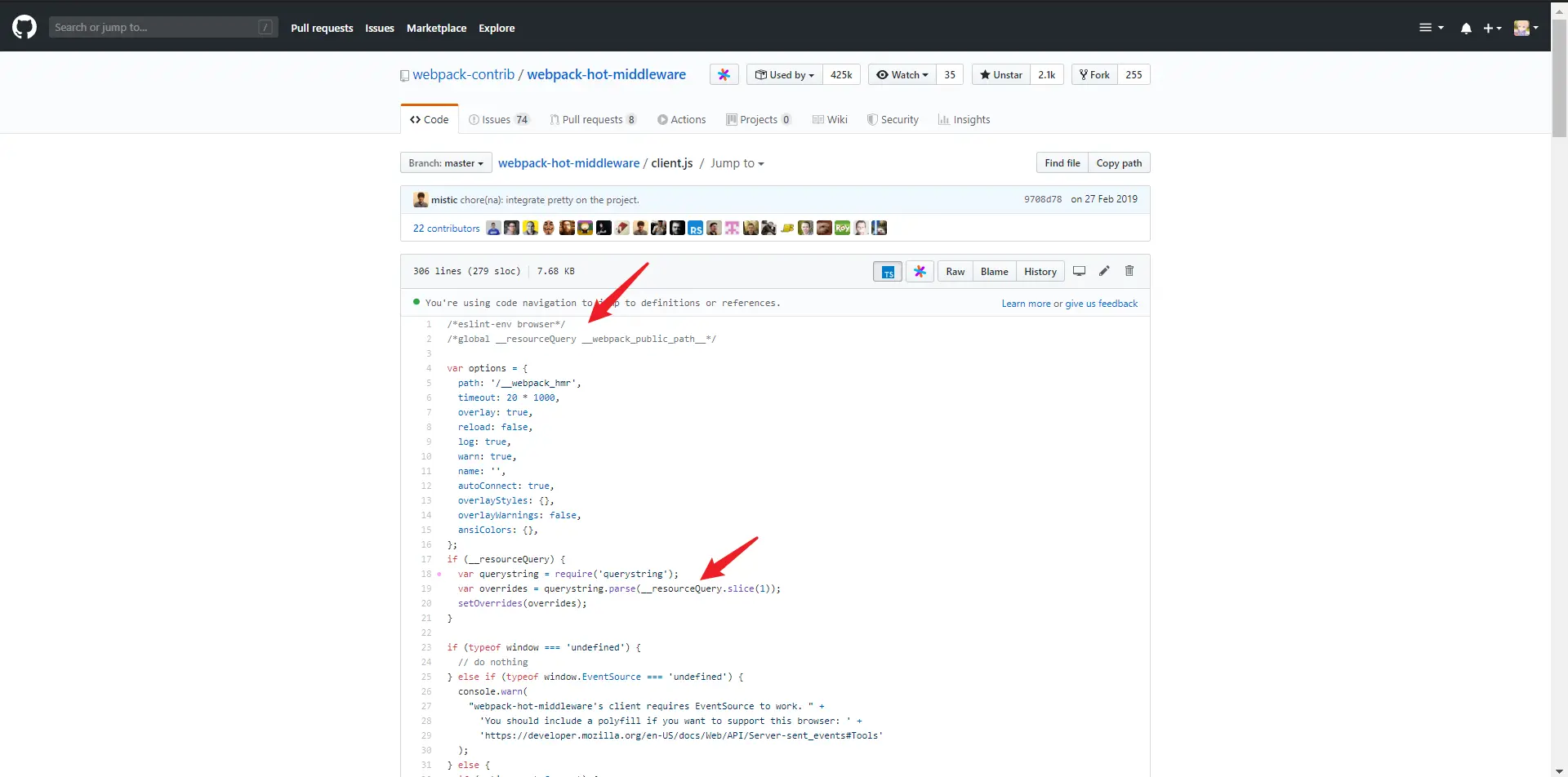This screenshot has height=777, width=1568.
Task: Delete this file with trash icon
Action: click(1129, 271)
